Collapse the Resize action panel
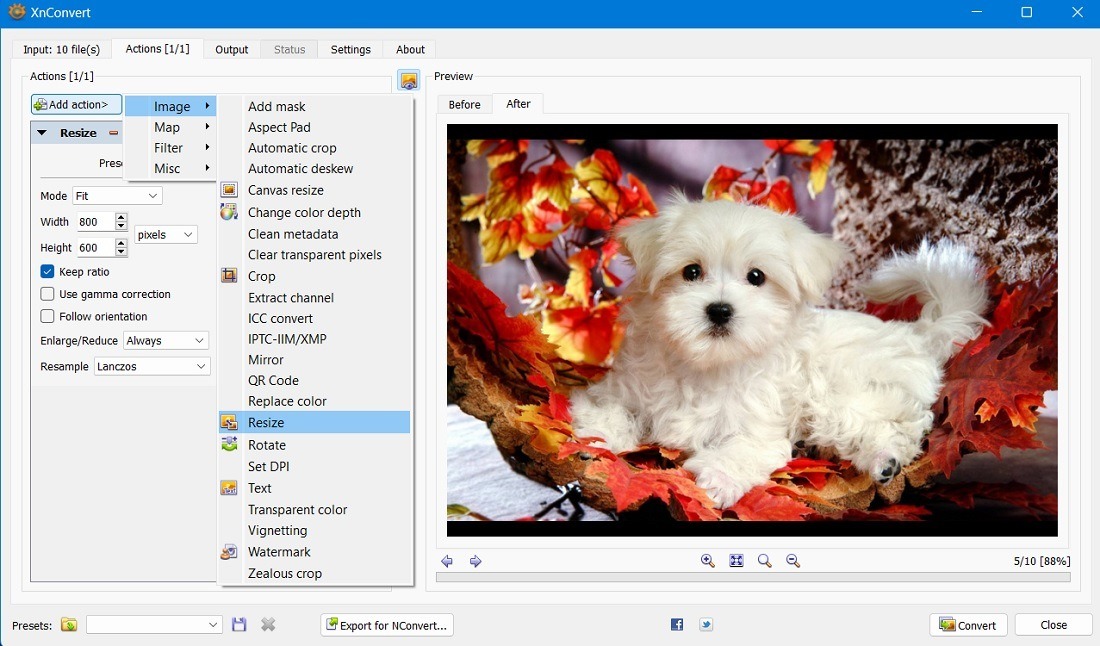Image resolution: width=1100 pixels, height=646 pixels. pos(42,132)
